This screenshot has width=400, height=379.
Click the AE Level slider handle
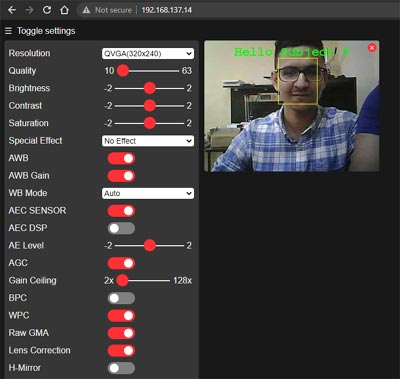150,246
